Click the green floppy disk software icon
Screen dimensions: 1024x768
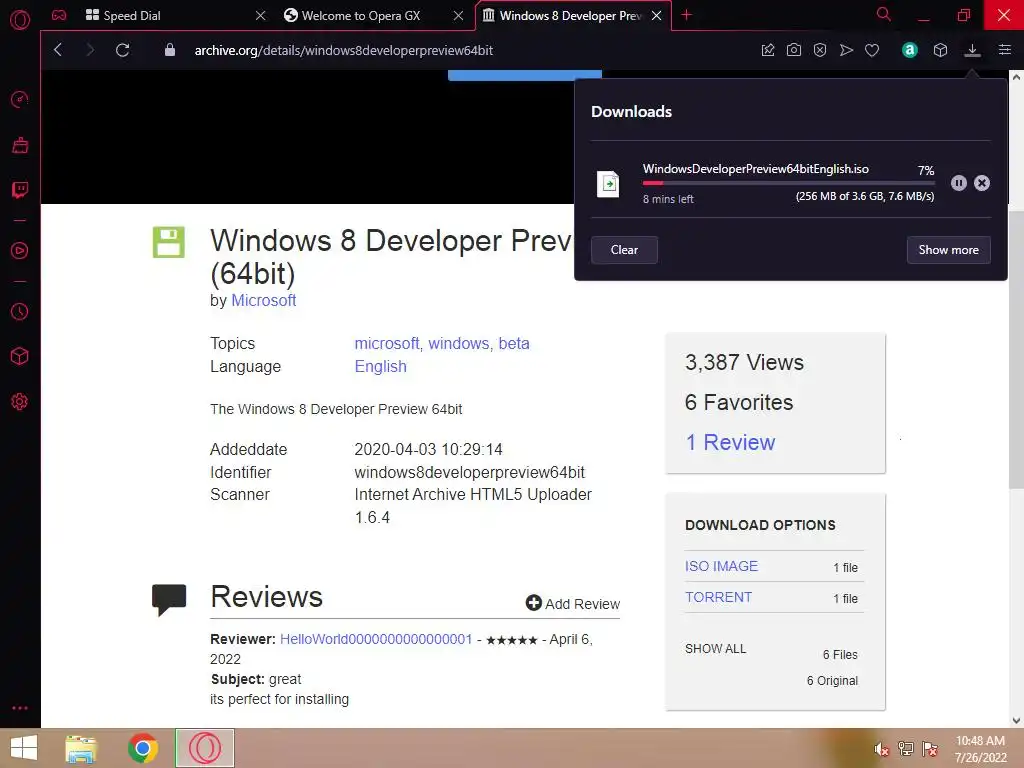tap(168, 242)
